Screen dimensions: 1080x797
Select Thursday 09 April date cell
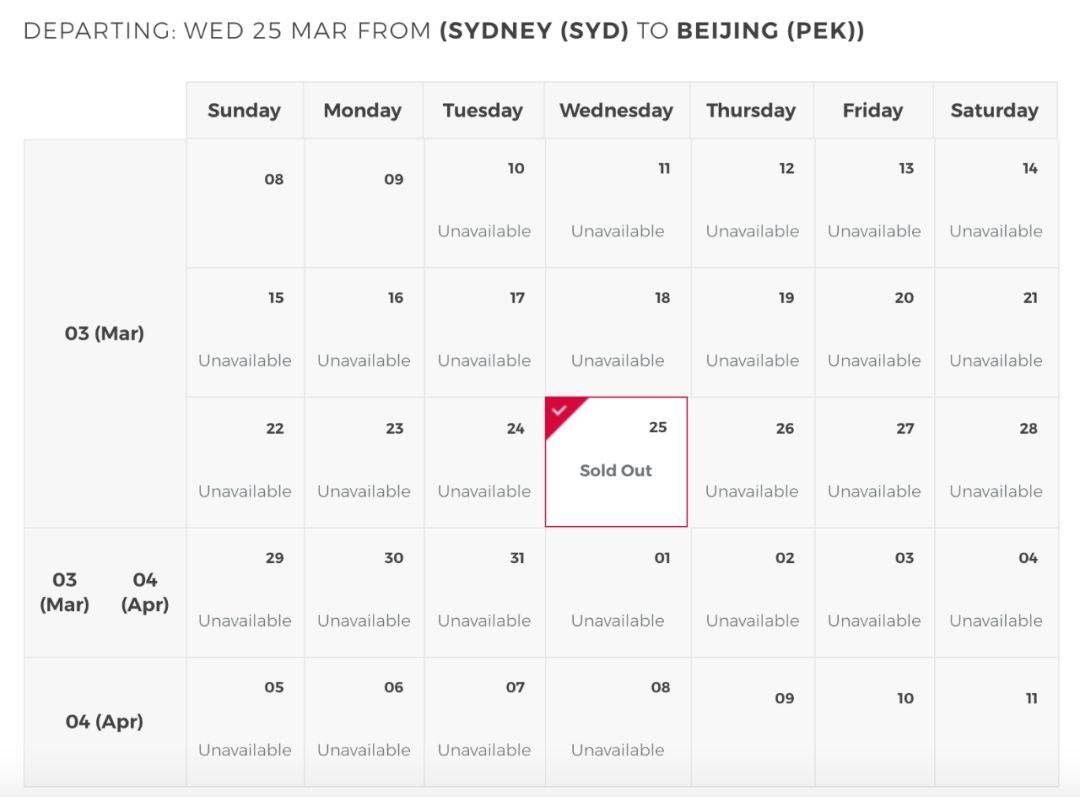[752, 722]
